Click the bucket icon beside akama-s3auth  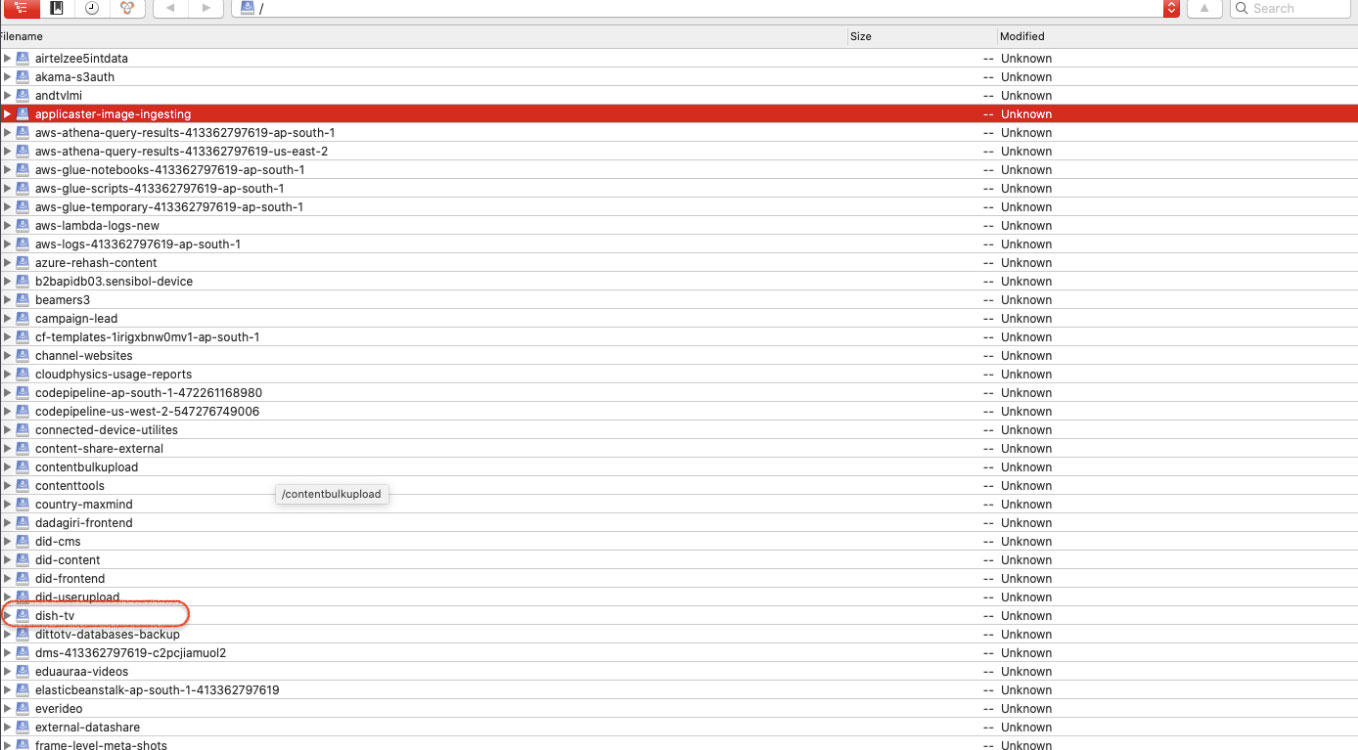point(22,77)
